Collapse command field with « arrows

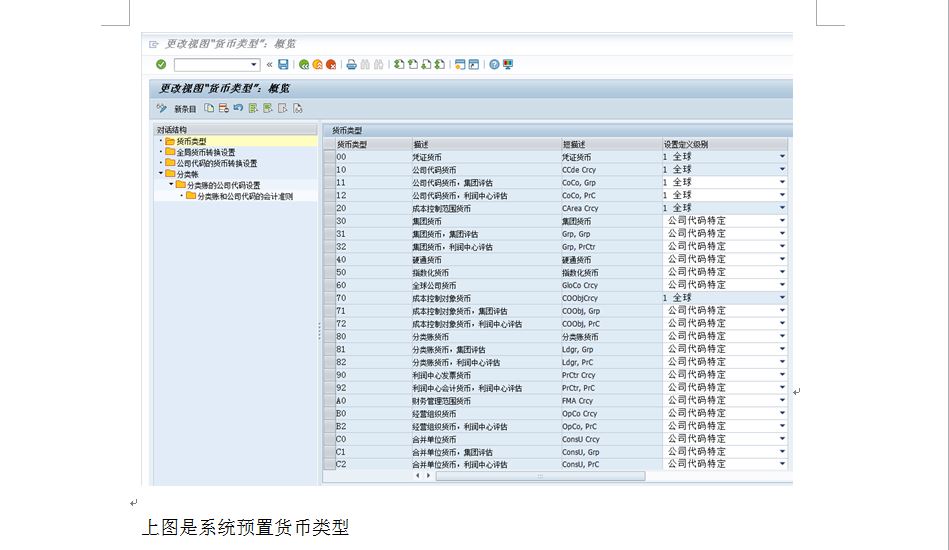click(269, 64)
